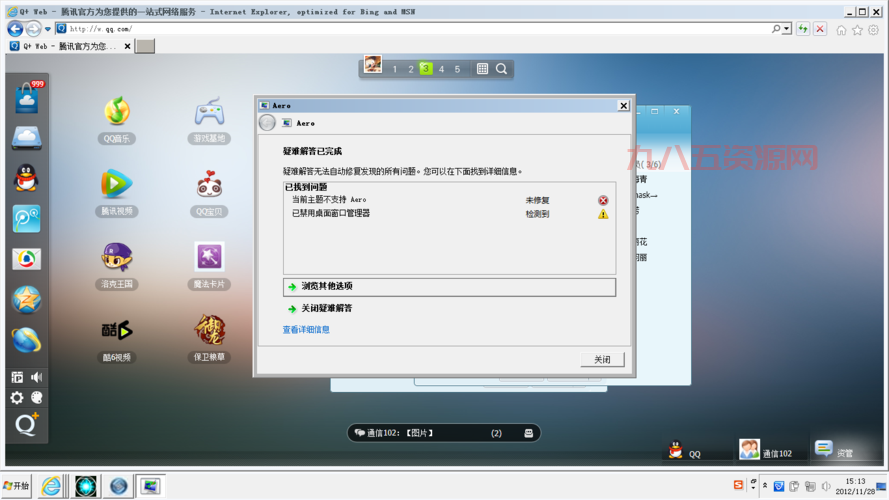Image resolution: width=889 pixels, height=500 pixels.
Task: Toggle the sidebar speaker volume icon
Action: point(37,378)
